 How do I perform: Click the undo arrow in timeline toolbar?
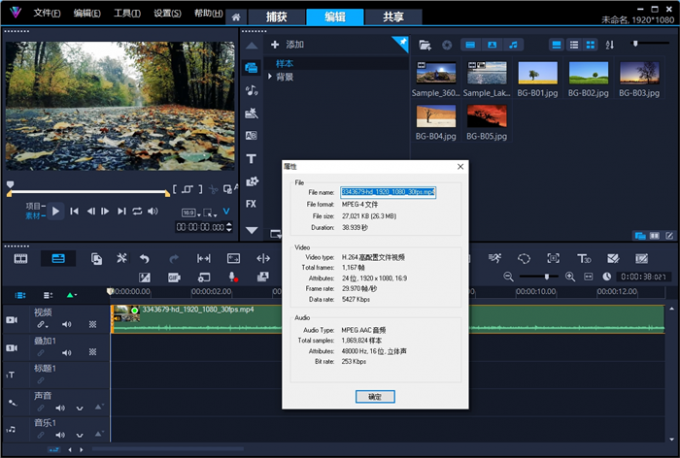pos(145,259)
